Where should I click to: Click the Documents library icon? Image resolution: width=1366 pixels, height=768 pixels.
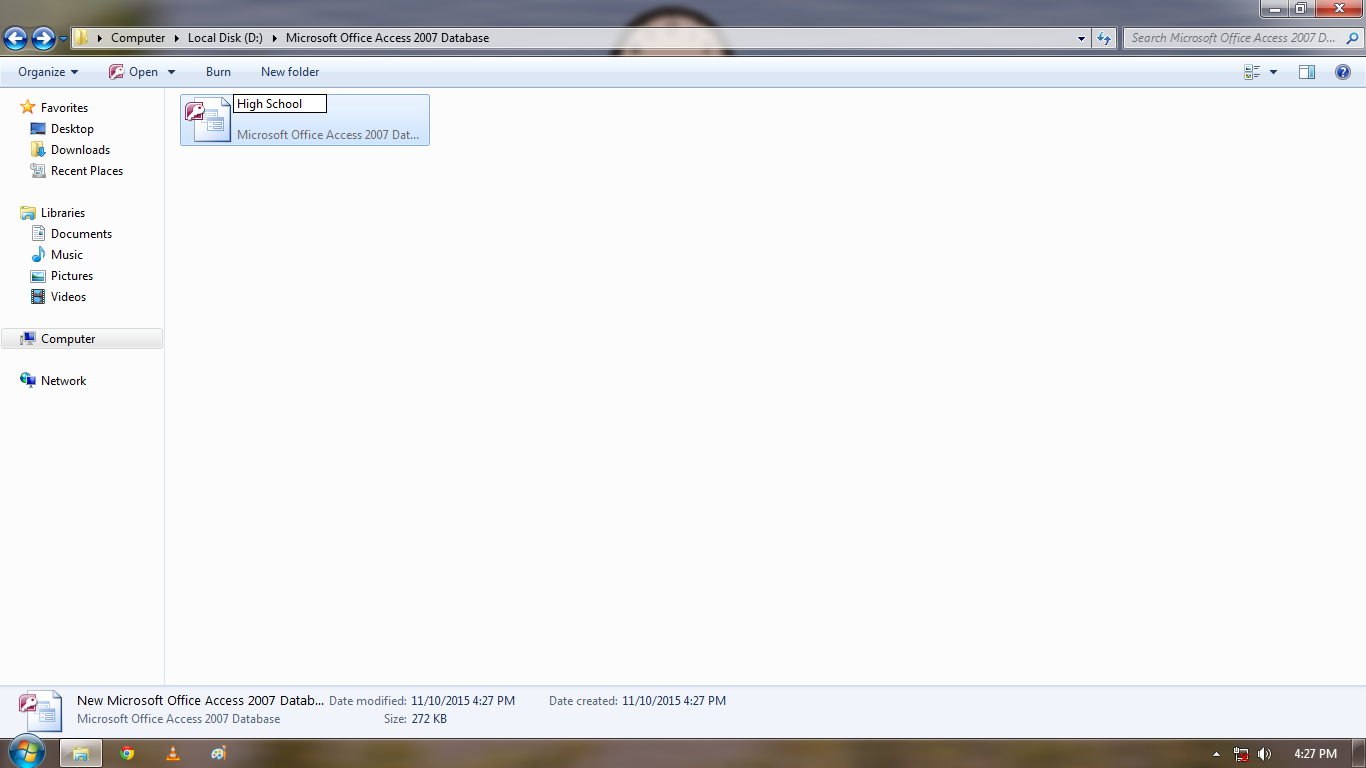38,234
